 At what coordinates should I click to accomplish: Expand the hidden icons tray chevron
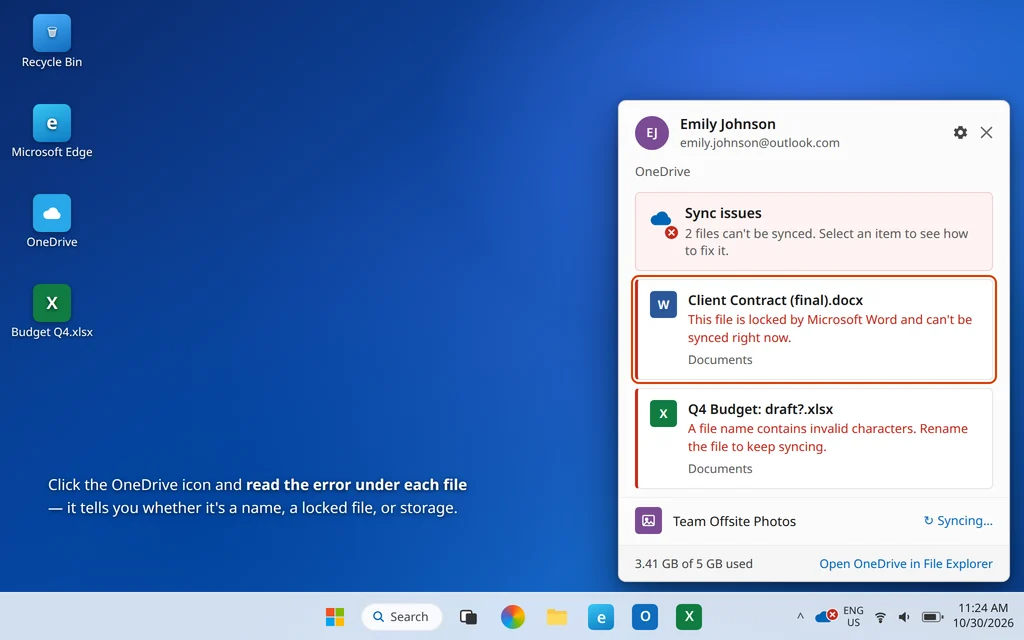pos(800,616)
